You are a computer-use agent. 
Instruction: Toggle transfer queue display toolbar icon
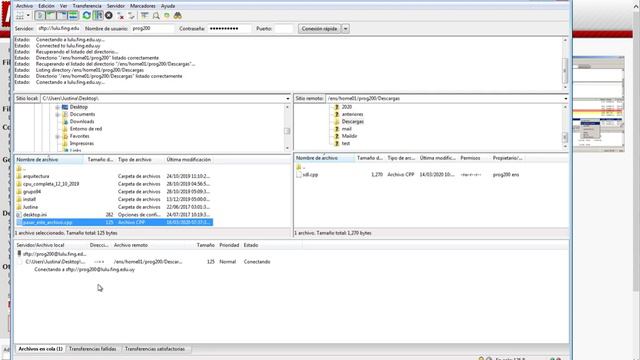pos(73,16)
